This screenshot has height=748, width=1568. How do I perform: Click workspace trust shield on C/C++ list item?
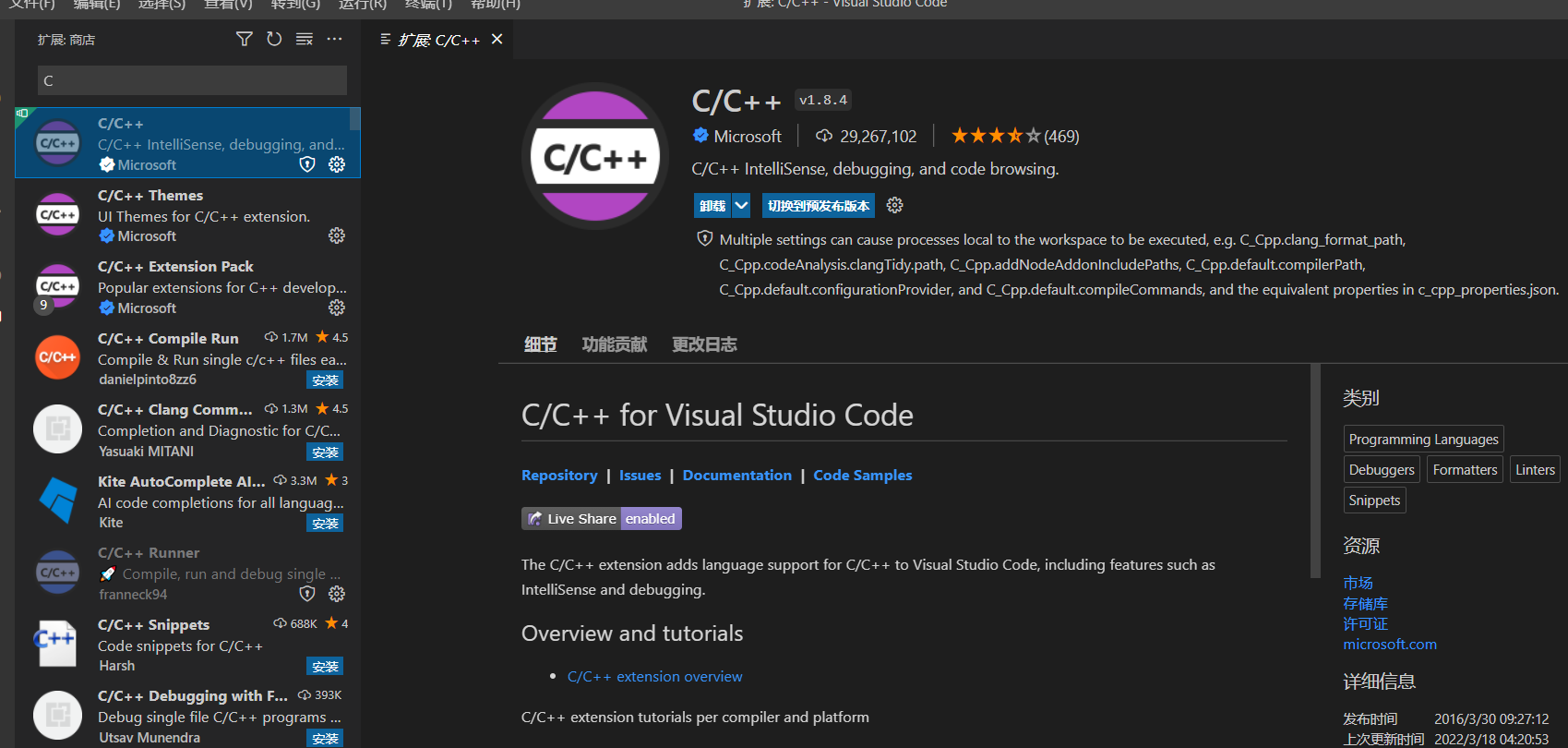click(x=307, y=164)
